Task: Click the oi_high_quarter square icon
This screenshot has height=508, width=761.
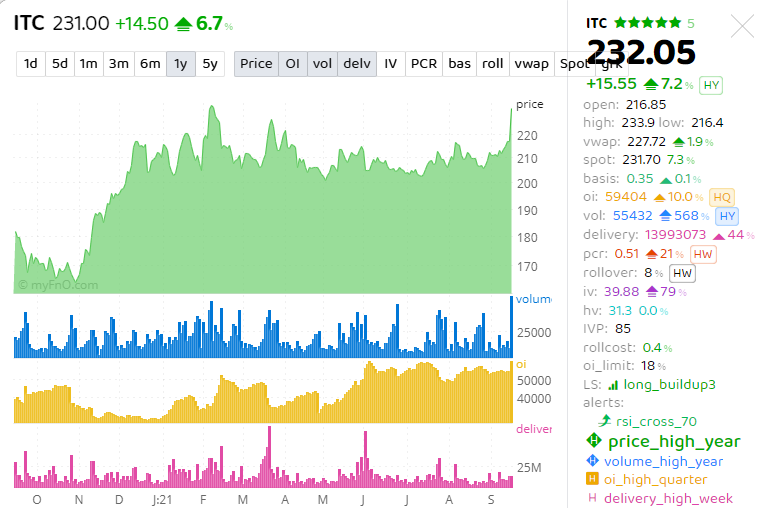Action: point(592,479)
